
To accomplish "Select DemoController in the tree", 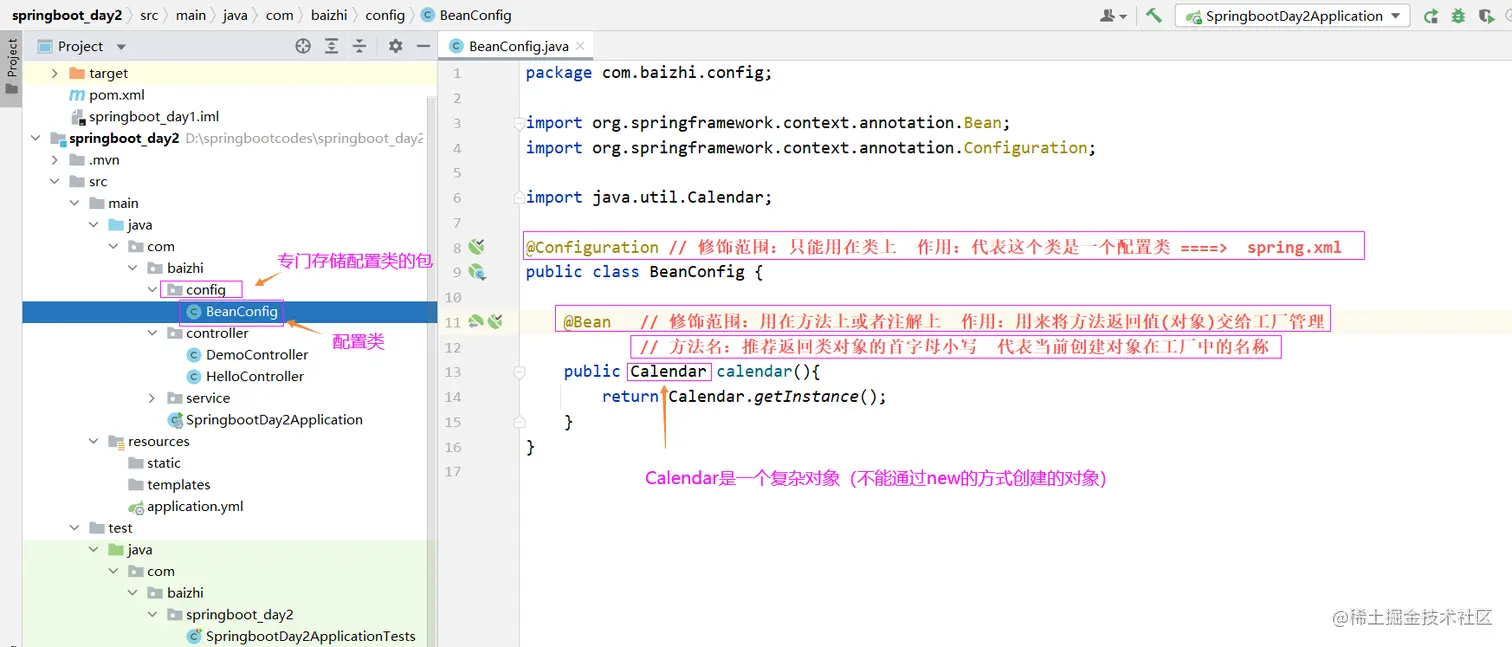I will (257, 355).
